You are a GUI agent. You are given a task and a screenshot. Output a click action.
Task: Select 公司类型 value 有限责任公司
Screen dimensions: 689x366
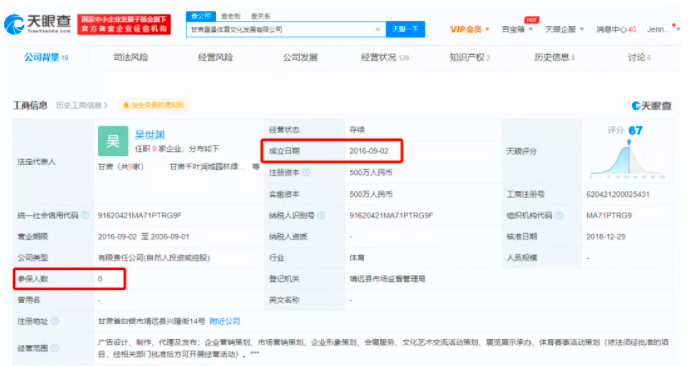pos(154,257)
